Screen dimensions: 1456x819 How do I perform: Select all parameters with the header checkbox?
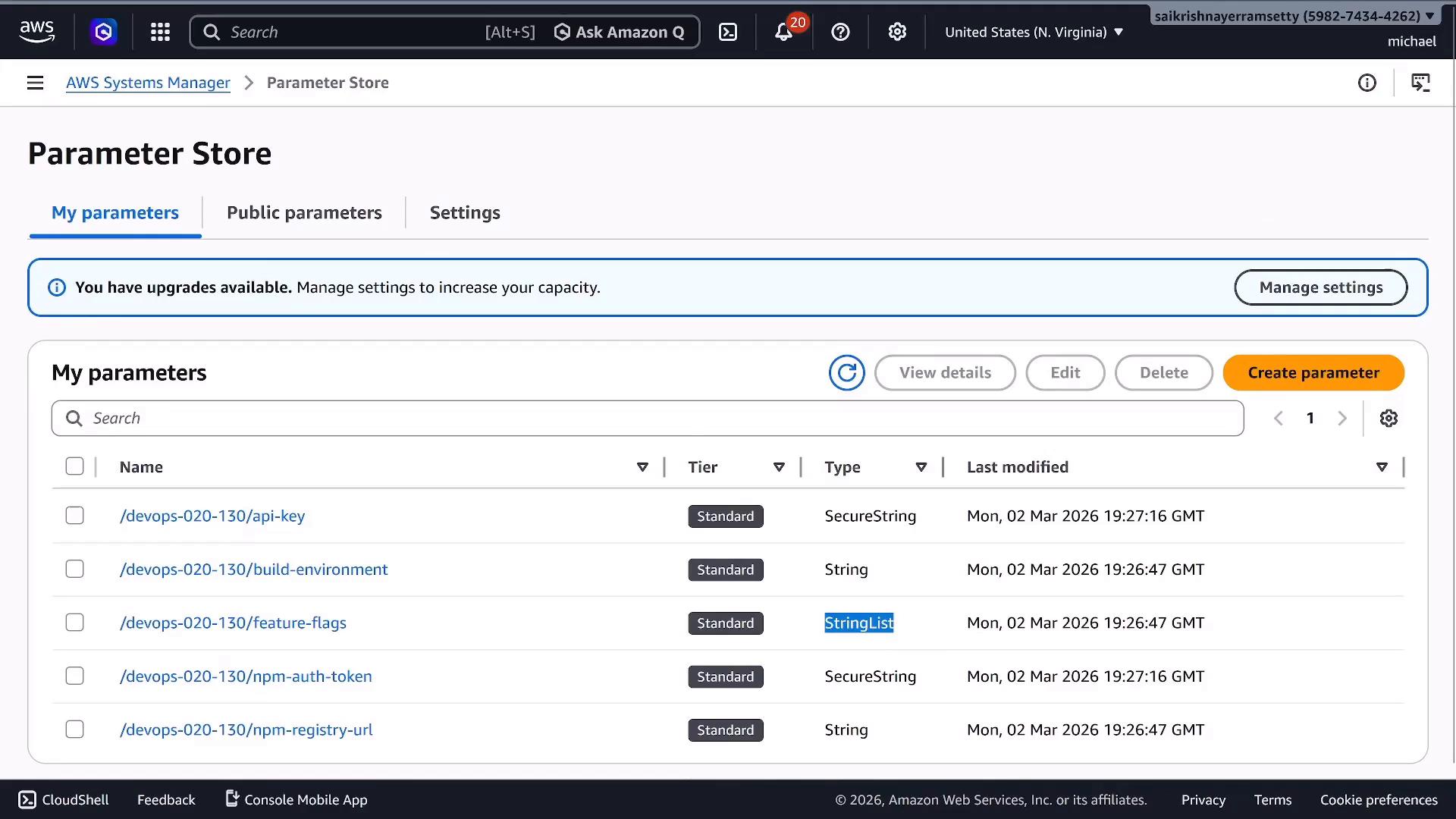click(74, 466)
